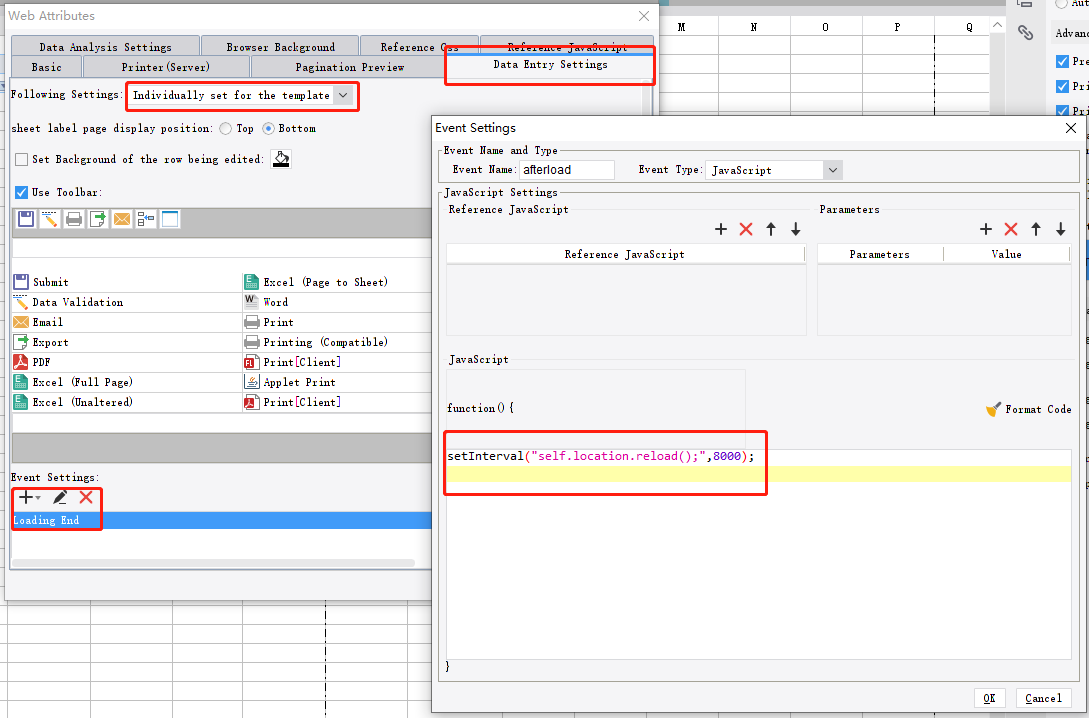The width and height of the screenshot is (1089, 718).
Task: Select Top sheet label position
Action: click(225, 128)
